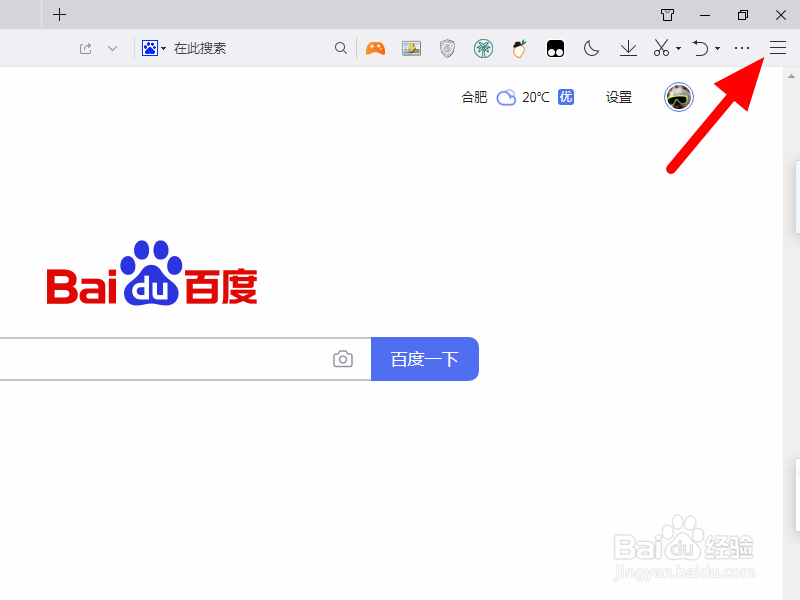Restore down the browser window
The image size is (800, 600).
point(743,15)
